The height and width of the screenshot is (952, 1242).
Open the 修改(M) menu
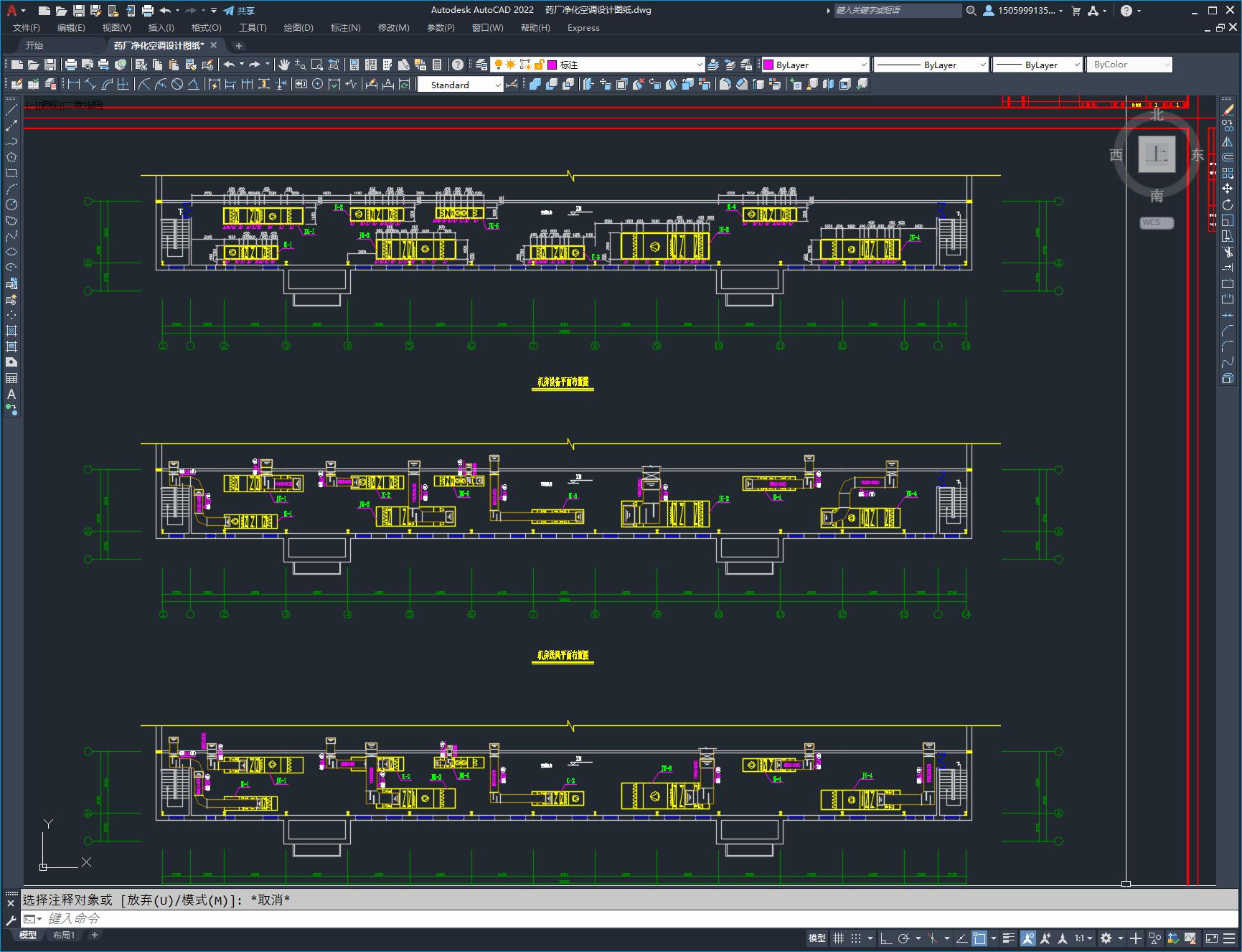tap(393, 27)
